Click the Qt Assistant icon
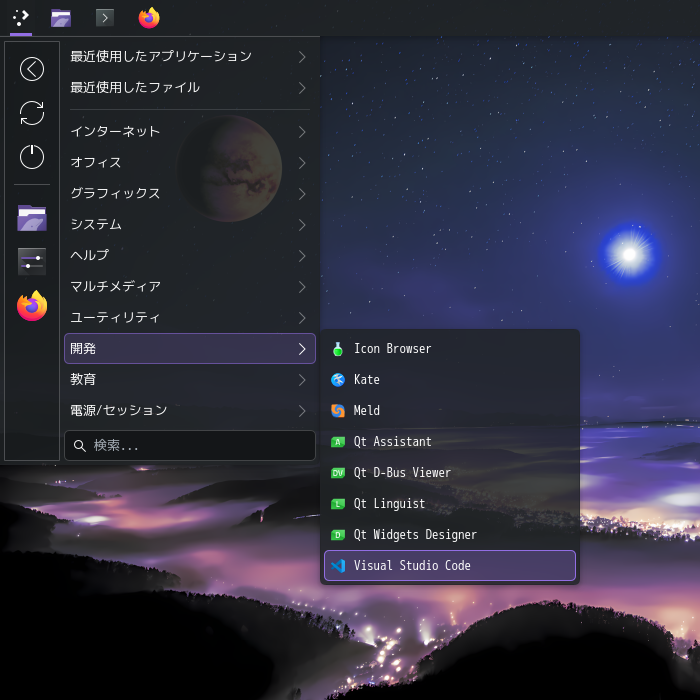Viewport: 700px width, 700px height. tap(338, 442)
